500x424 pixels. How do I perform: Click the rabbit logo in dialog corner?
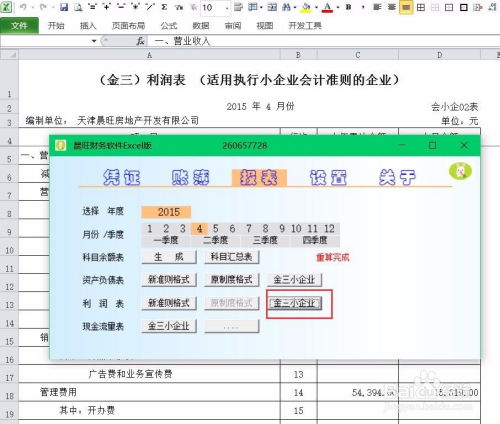point(460,171)
